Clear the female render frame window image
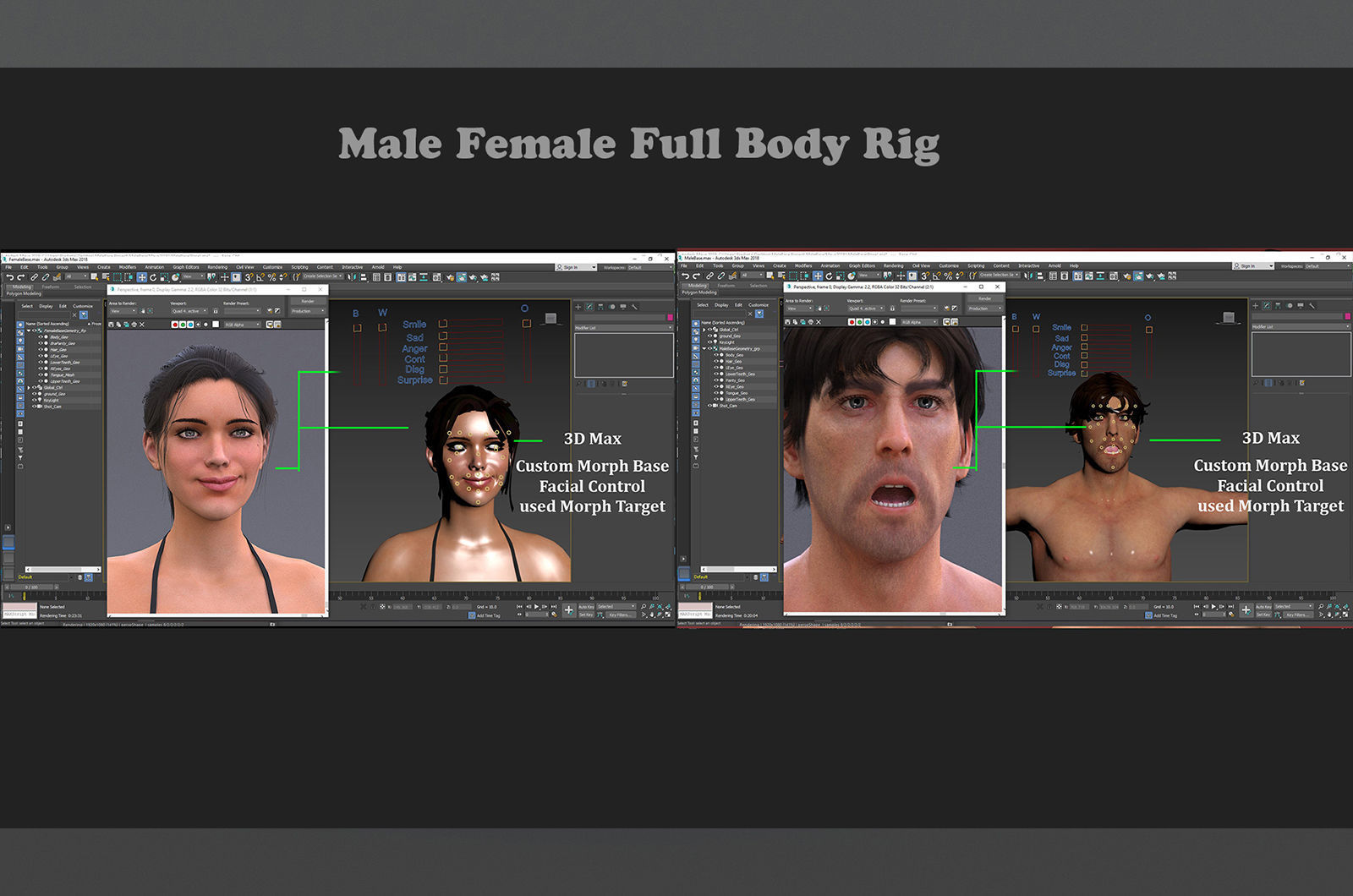The image size is (1353, 896). click(x=142, y=325)
